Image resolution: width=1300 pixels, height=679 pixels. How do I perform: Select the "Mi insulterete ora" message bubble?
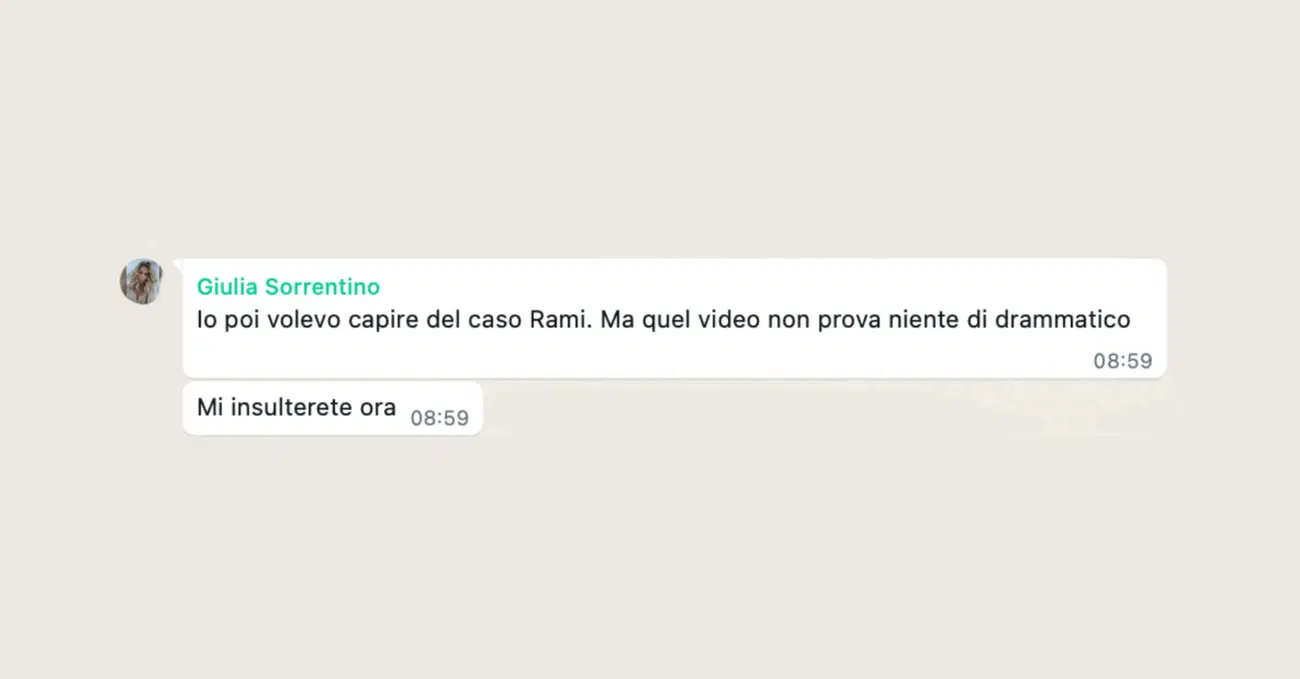pos(333,408)
